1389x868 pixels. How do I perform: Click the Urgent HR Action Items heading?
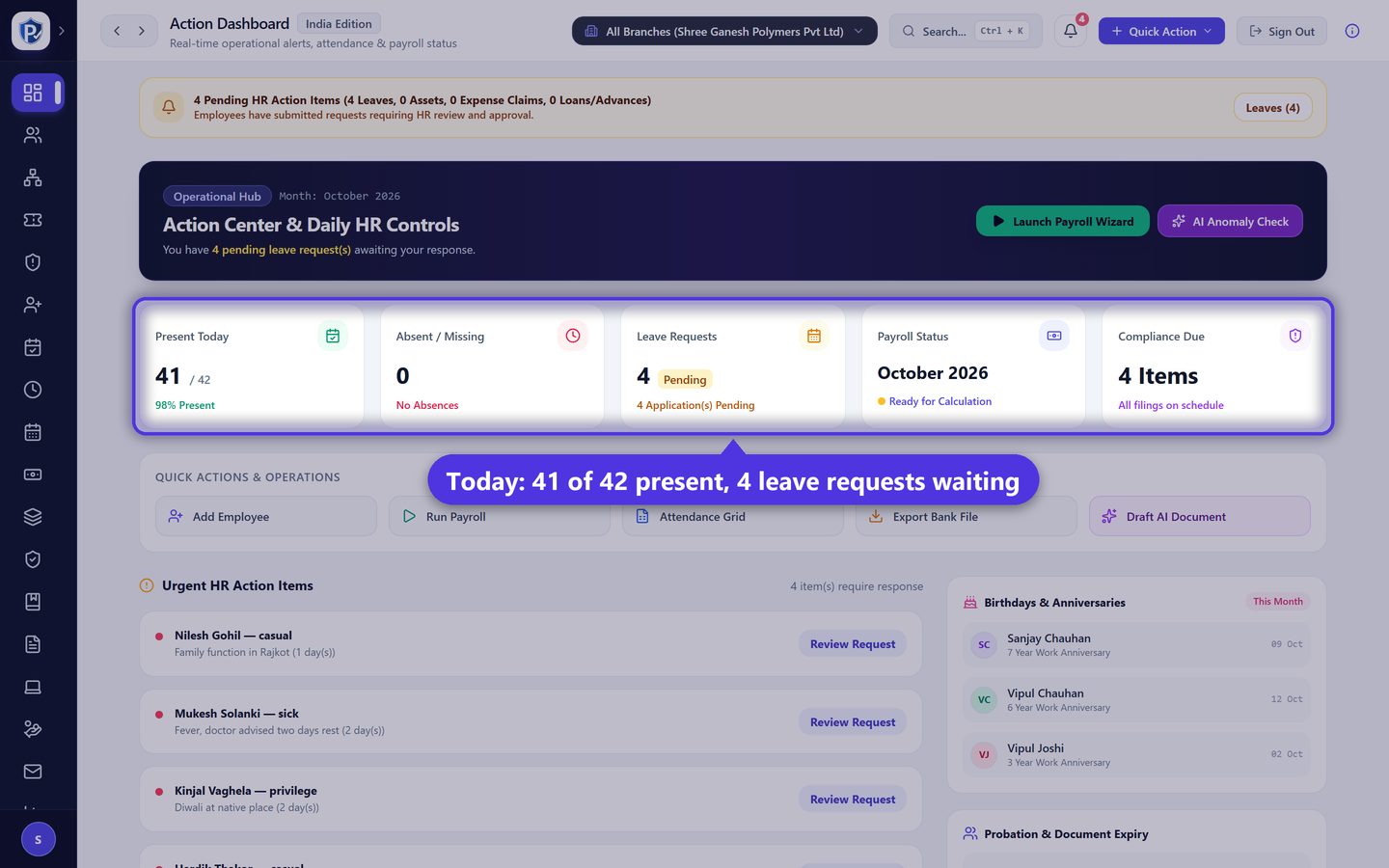237,585
